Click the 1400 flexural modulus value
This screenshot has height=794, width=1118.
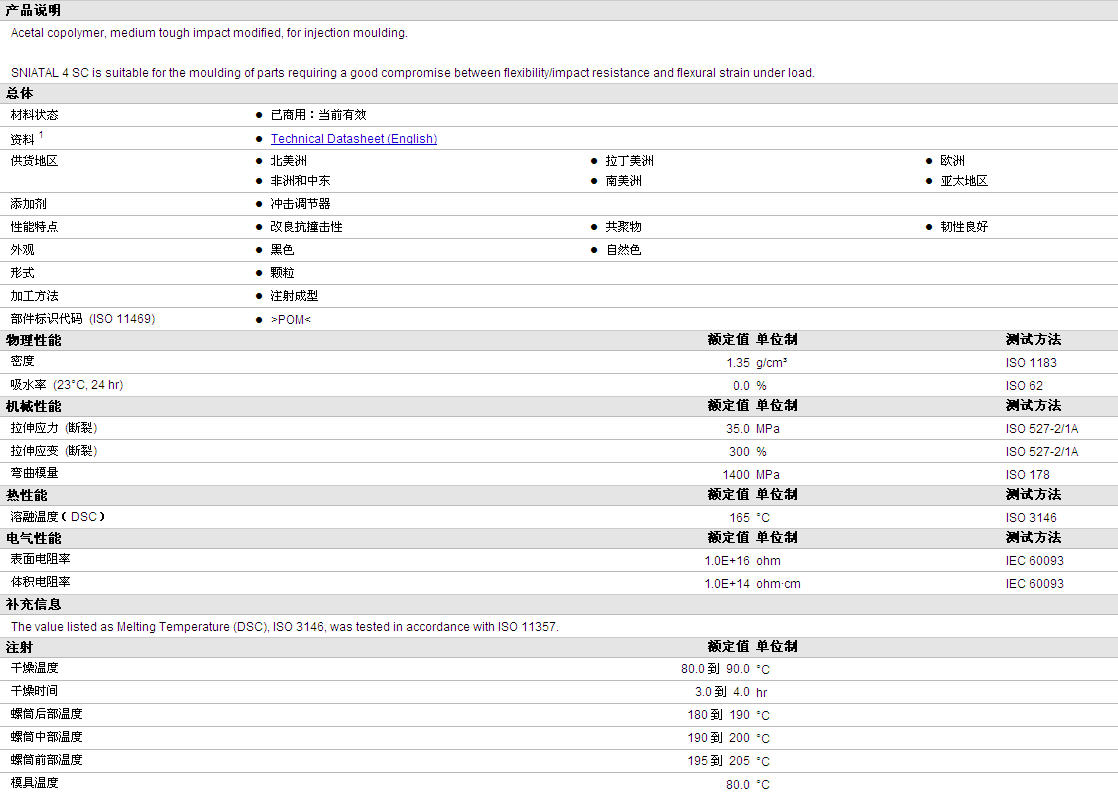point(736,475)
